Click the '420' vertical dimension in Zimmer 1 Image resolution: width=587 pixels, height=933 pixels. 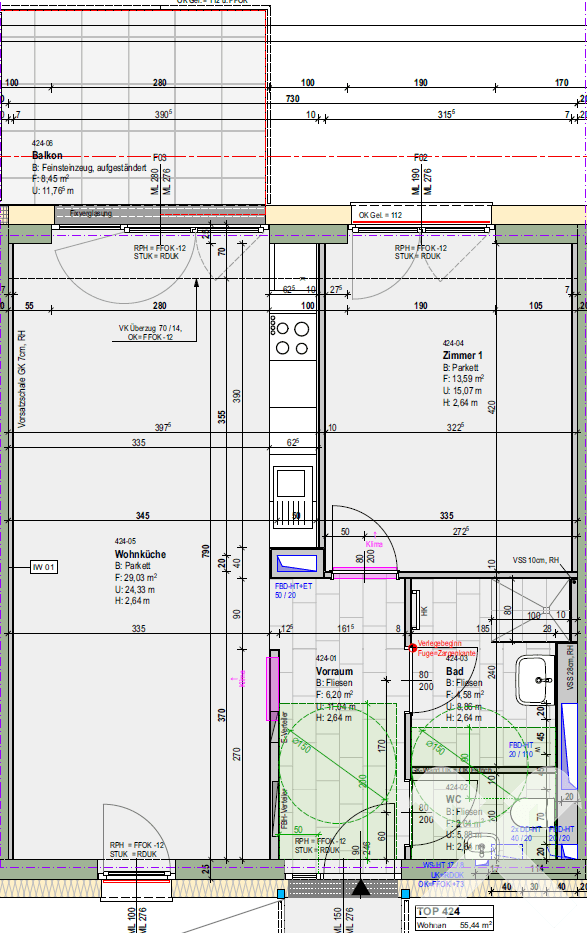491,408
